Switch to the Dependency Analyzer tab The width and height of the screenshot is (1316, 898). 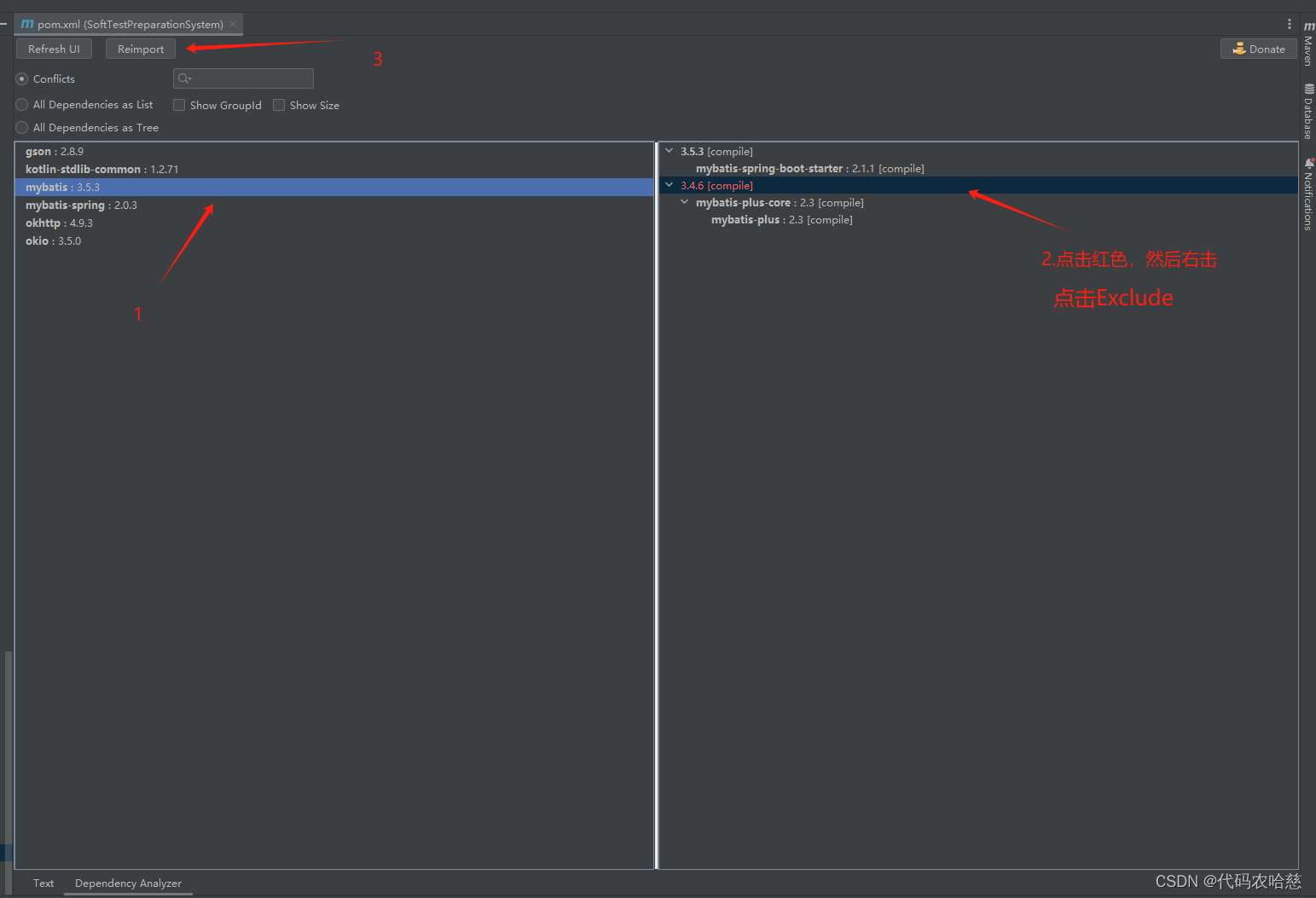(x=128, y=883)
